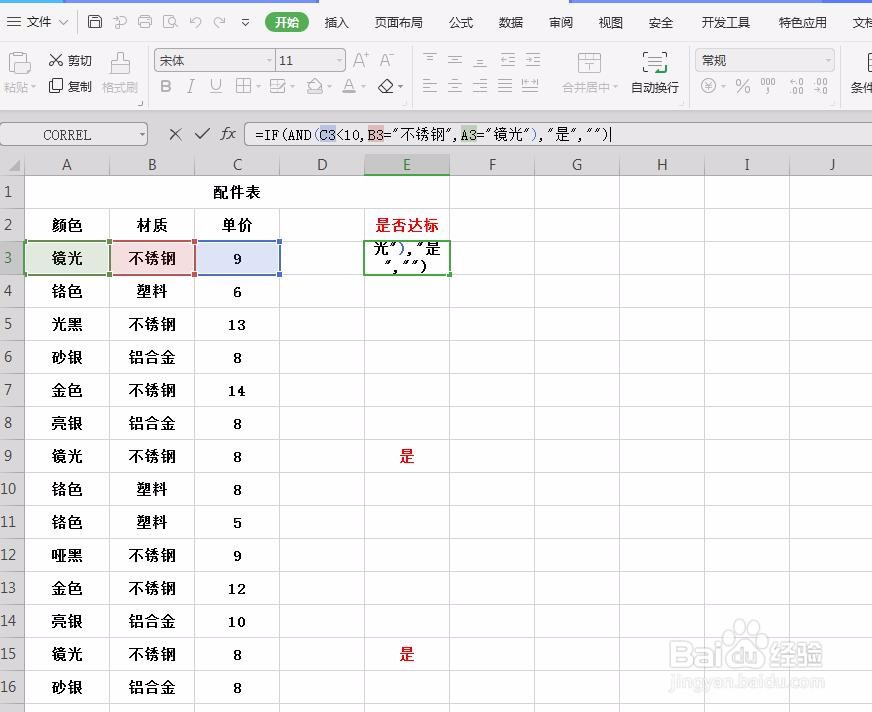Open the 文件 menu
This screenshot has width=872, height=712.
point(37,21)
